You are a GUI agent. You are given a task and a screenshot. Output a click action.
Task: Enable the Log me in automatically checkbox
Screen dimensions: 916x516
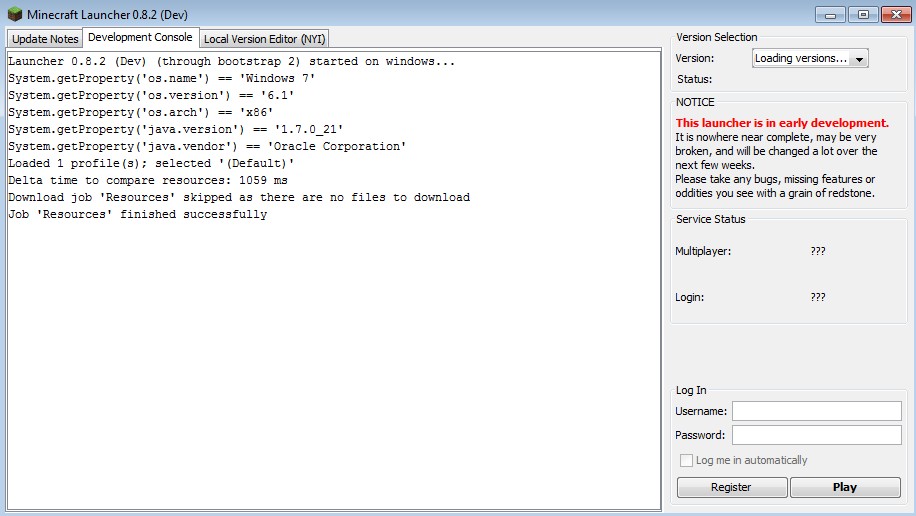686,460
